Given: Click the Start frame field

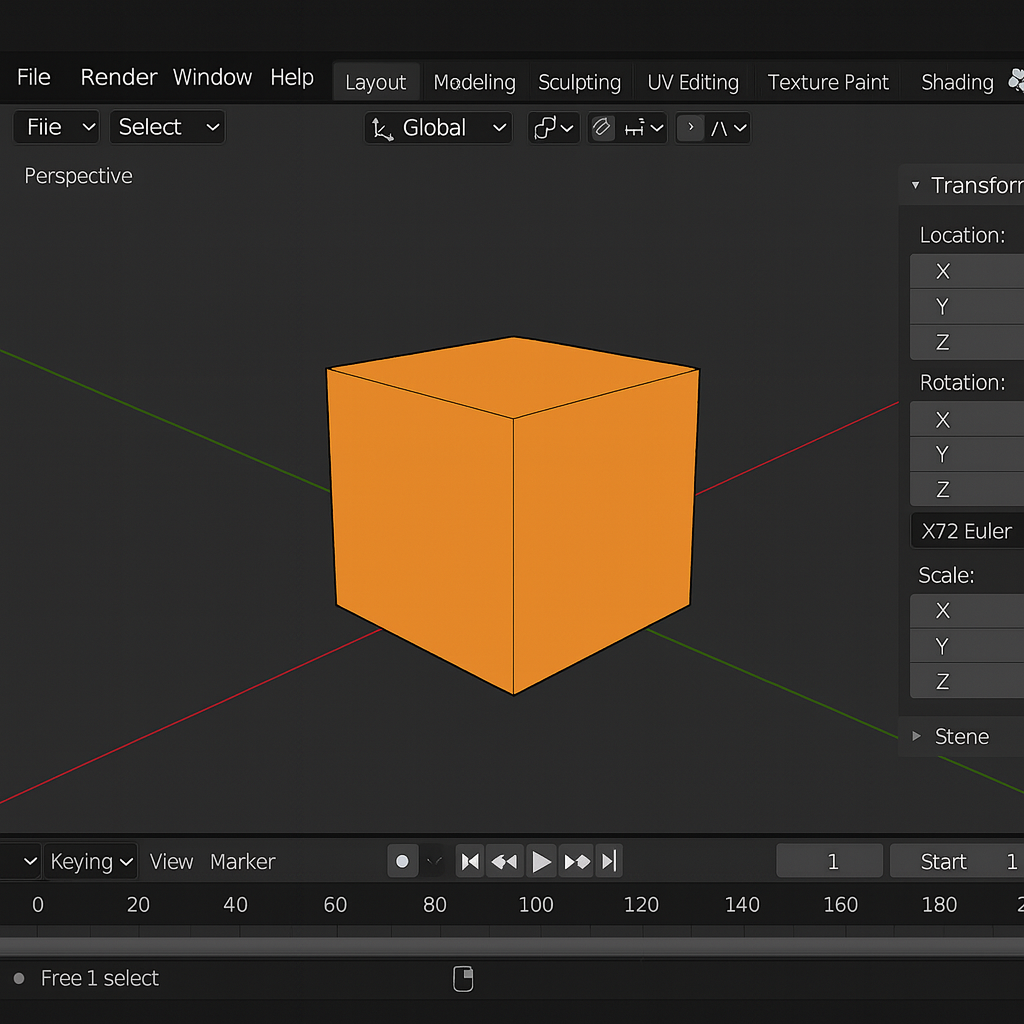Looking at the screenshot, I should tap(957, 861).
